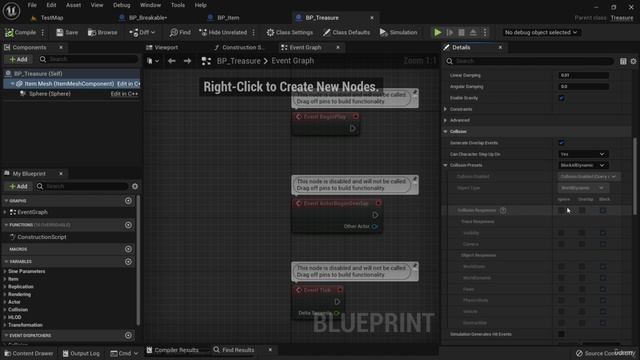
Task: Open Can Character Step Up On dropdown
Action: point(583,154)
